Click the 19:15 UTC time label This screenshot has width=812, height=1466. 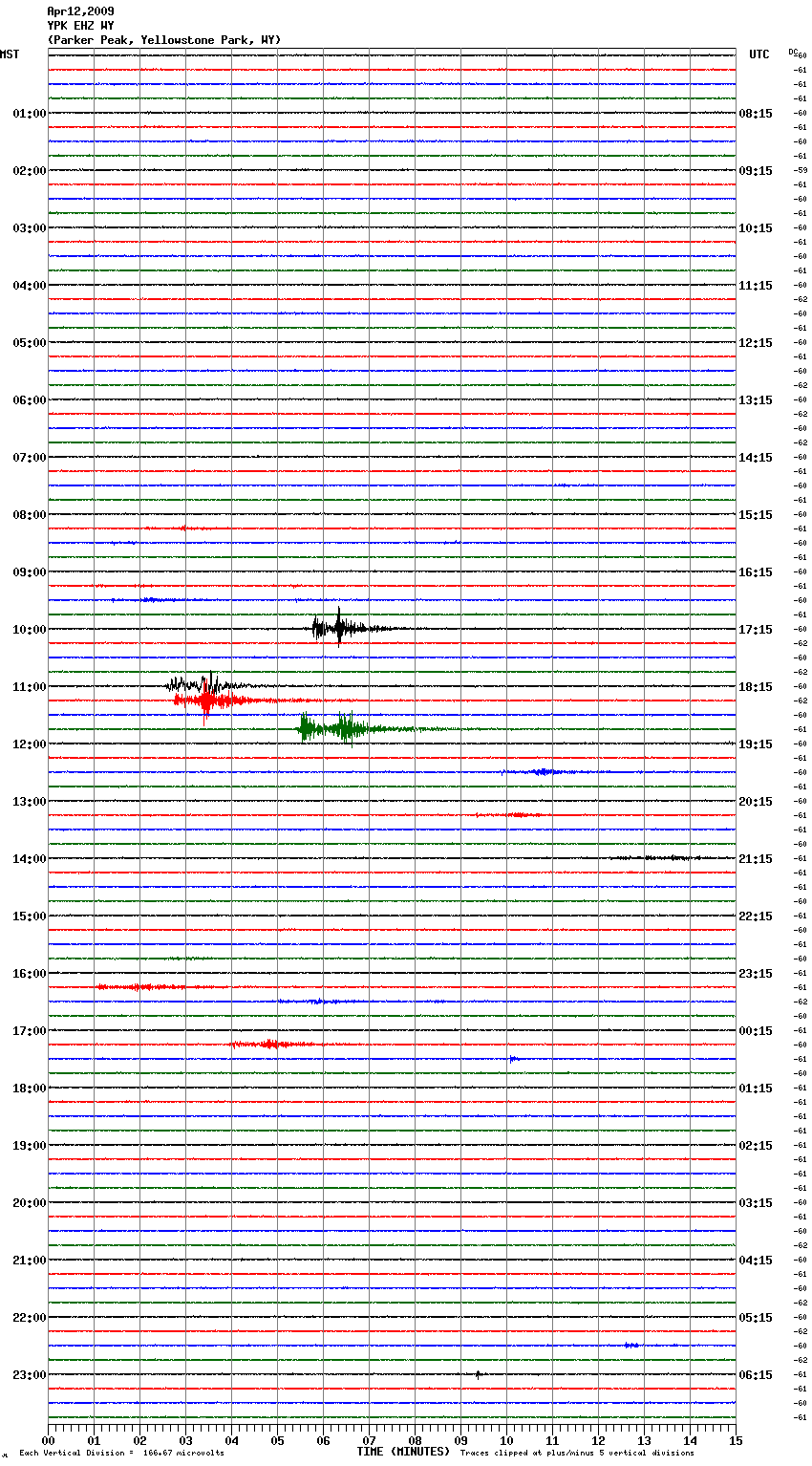pyautogui.click(x=756, y=744)
